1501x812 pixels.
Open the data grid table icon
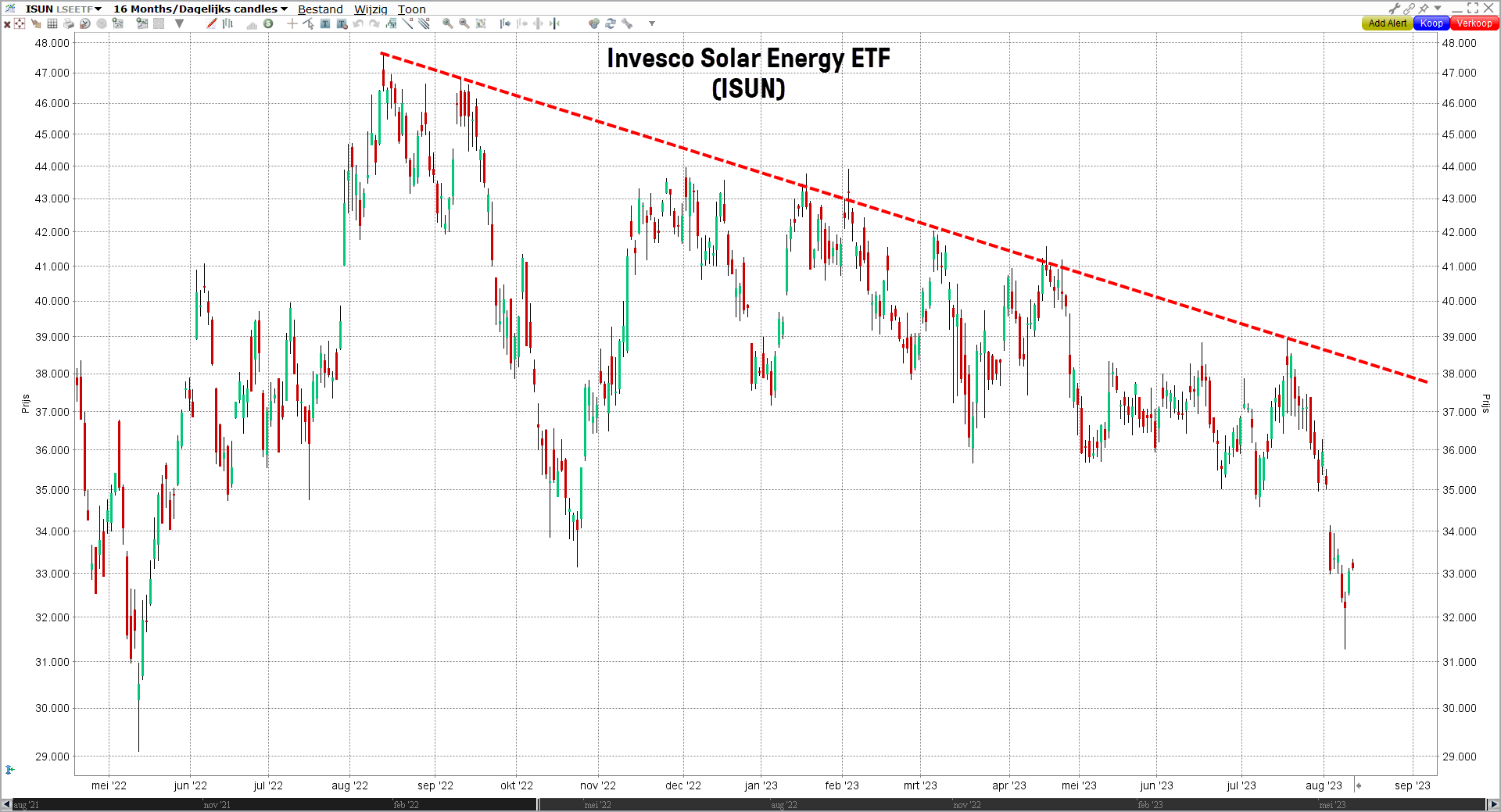click(x=52, y=23)
